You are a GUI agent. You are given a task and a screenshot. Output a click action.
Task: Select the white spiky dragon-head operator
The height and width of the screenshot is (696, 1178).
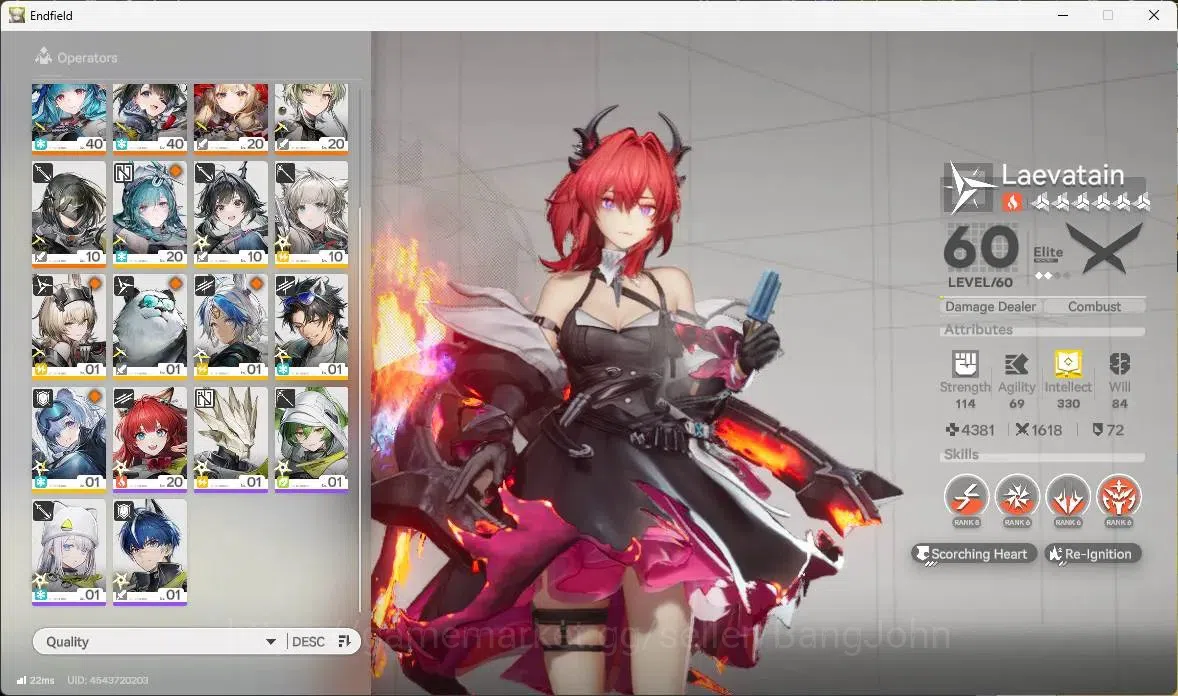tap(231, 440)
